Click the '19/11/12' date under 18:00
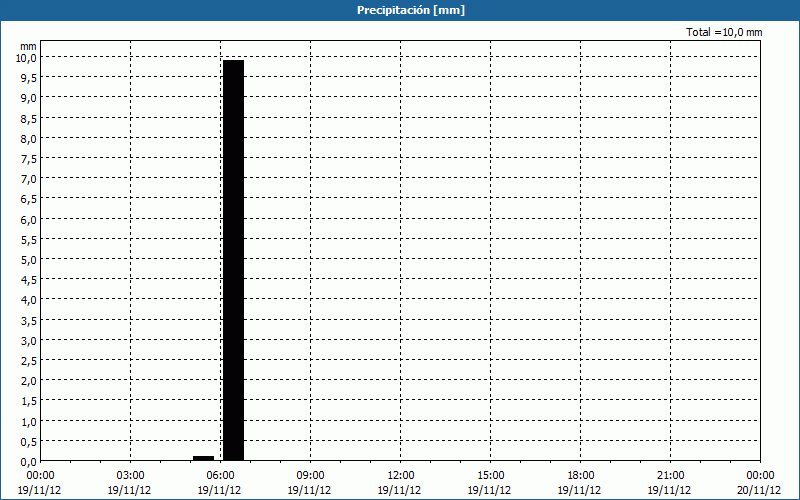The image size is (800, 500). [580, 490]
